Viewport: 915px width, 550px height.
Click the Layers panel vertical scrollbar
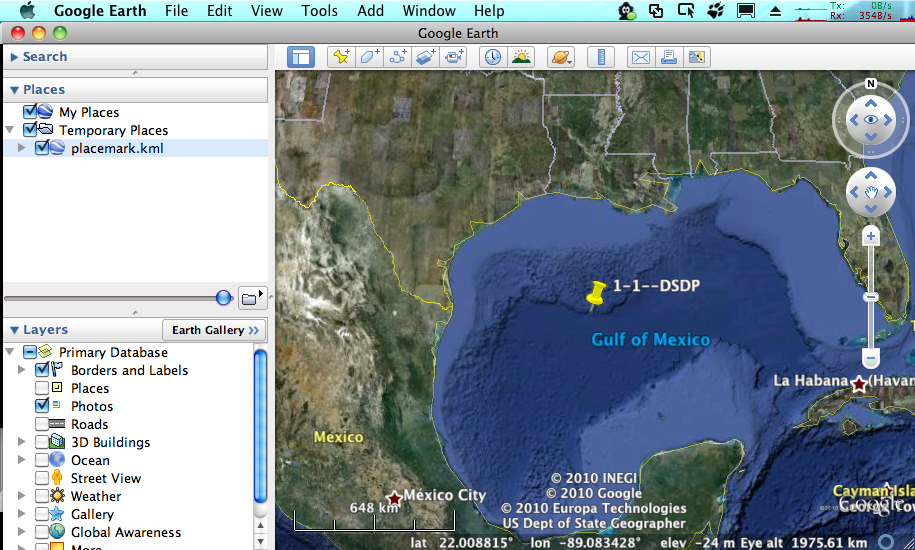point(260,426)
